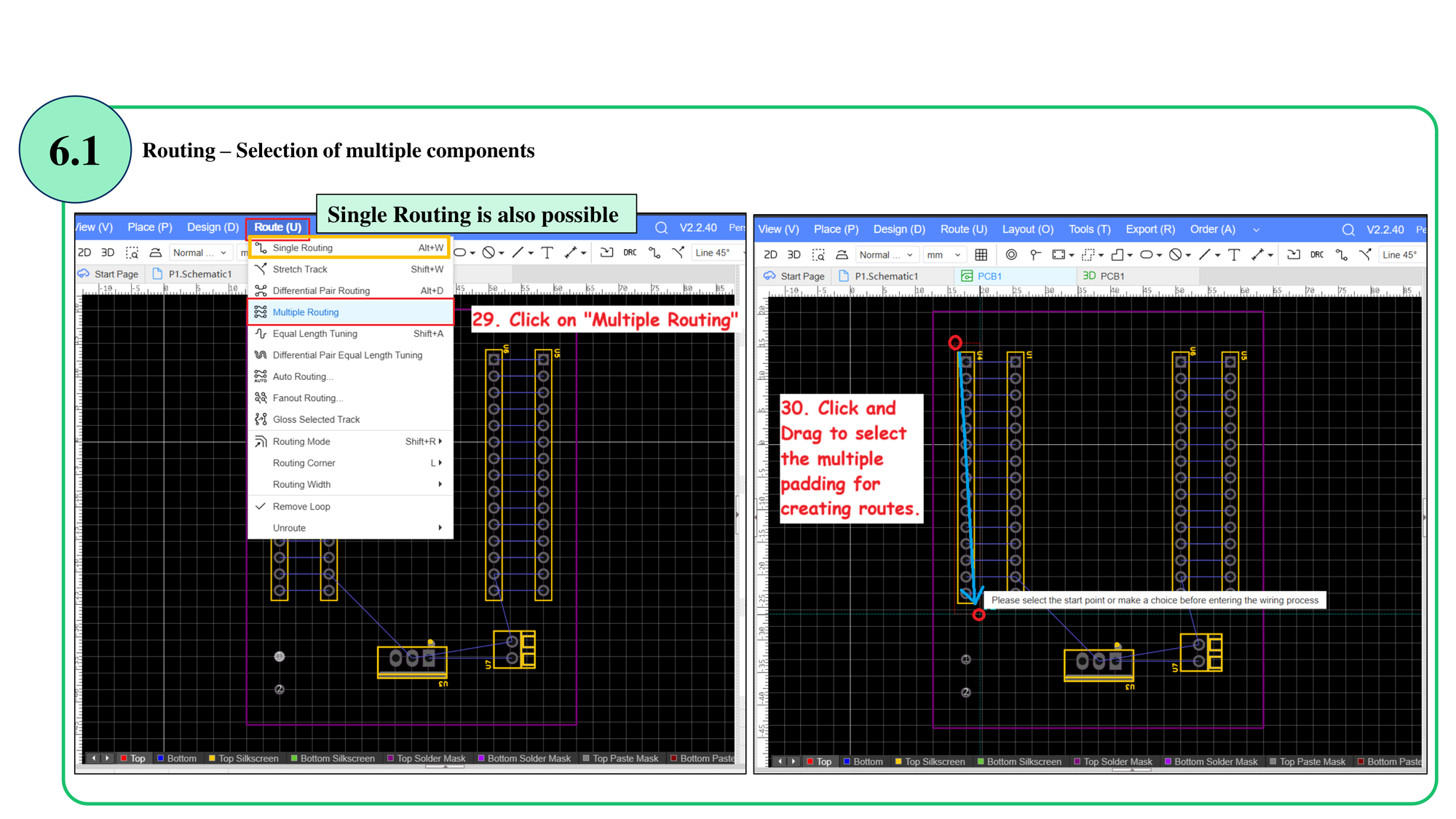The height and width of the screenshot is (819, 1456).
Task: Click zoom-to-selection icon in right window toolbar
Action: [x=818, y=255]
